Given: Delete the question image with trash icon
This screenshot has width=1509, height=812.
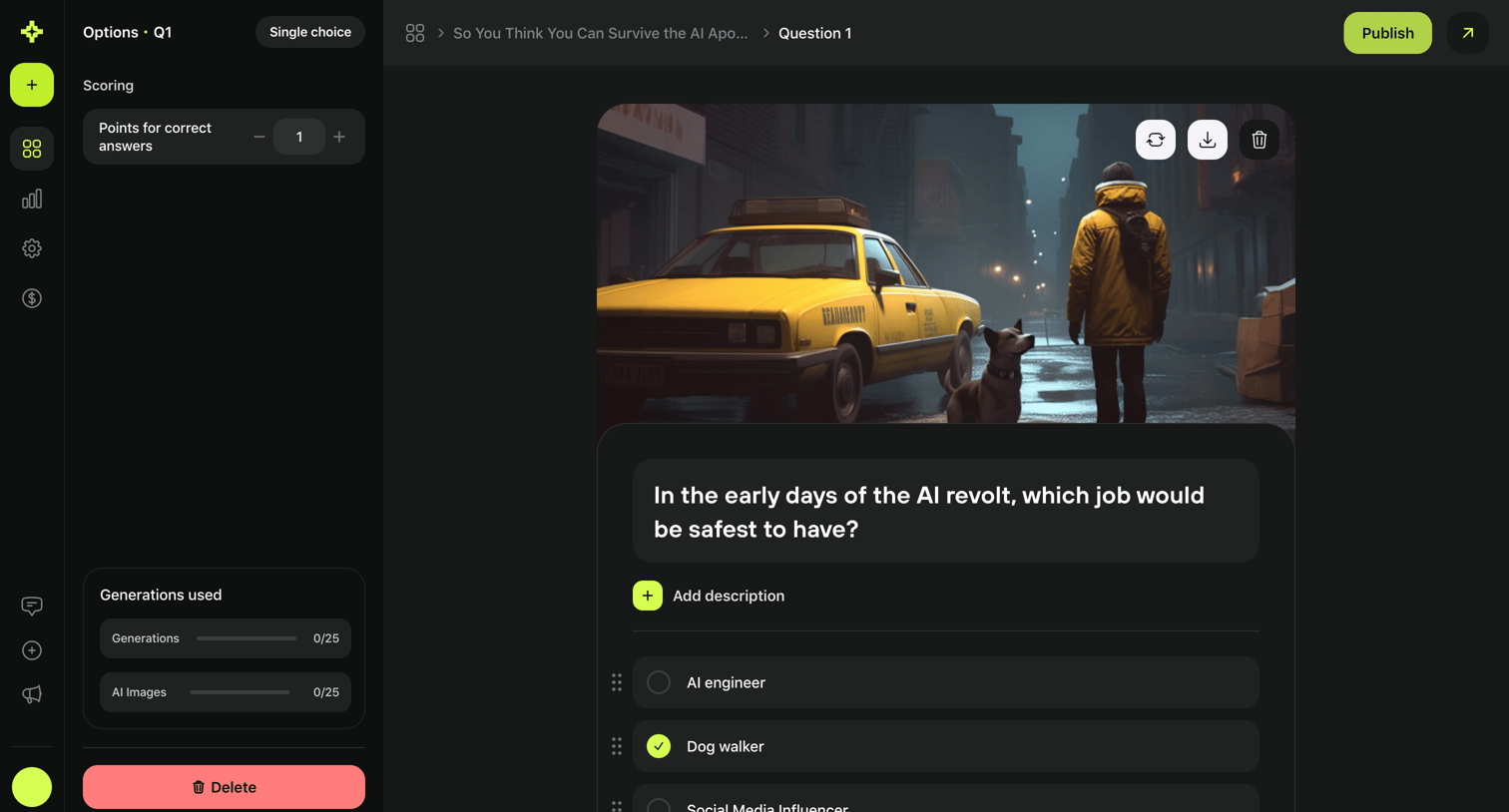Looking at the screenshot, I should click(1259, 140).
